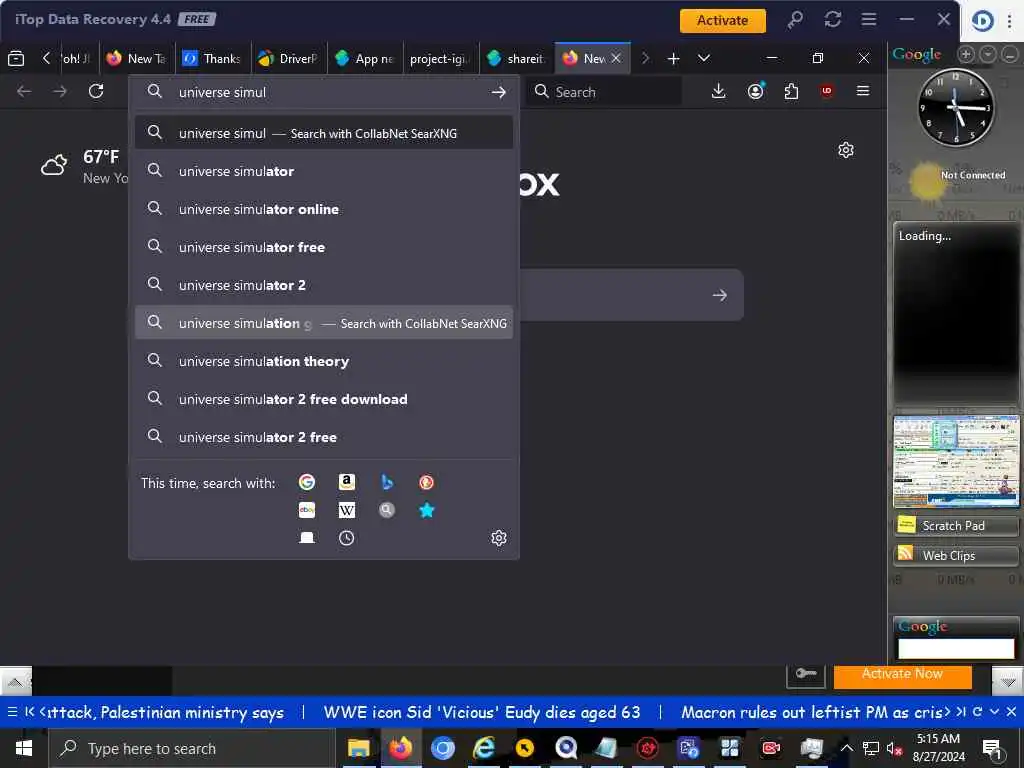Switch to the DriverP tab

coord(289,59)
